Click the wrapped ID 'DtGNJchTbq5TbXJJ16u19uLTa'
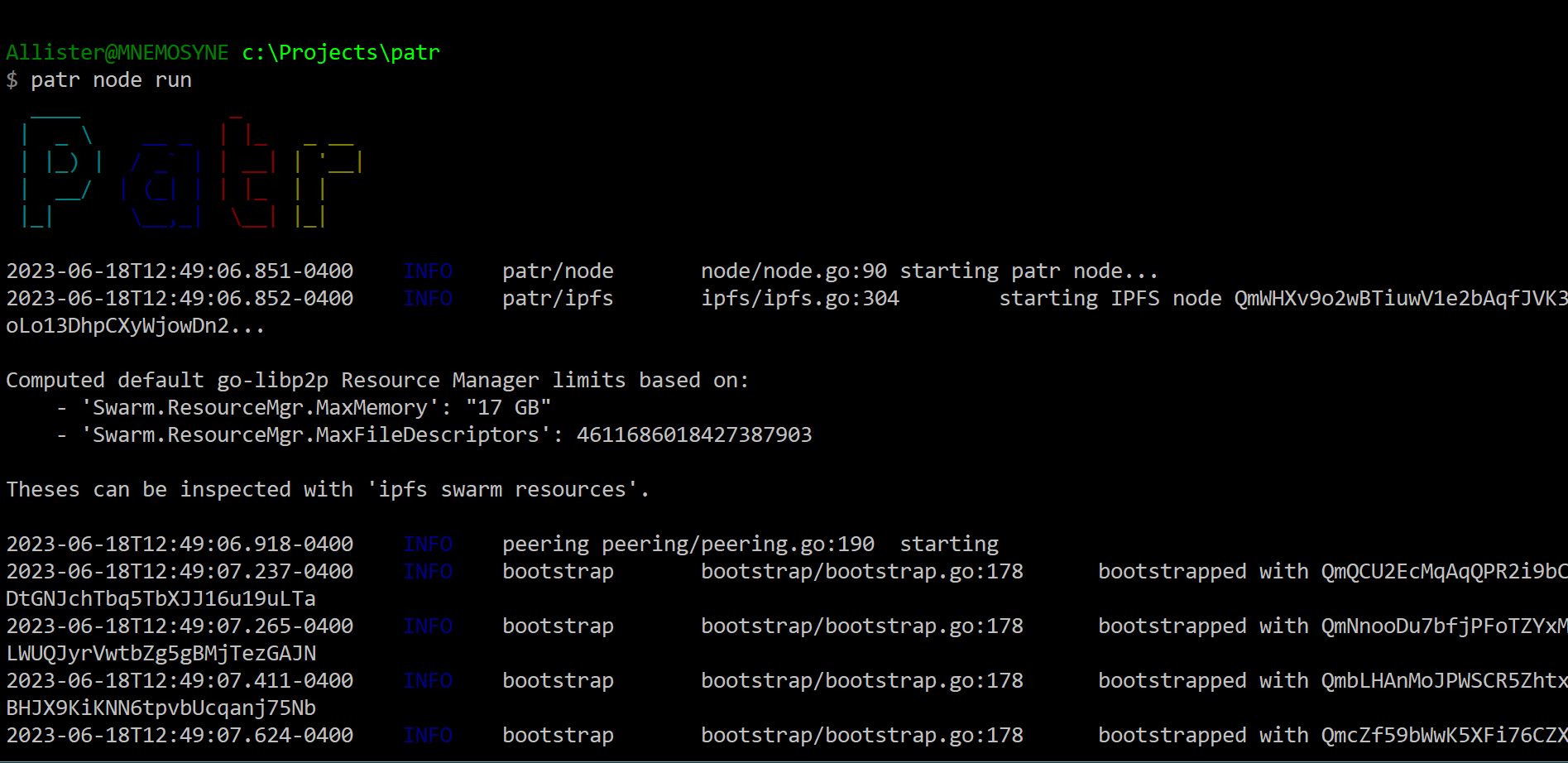Image resolution: width=1568 pixels, height=763 pixels. click(x=161, y=599)
